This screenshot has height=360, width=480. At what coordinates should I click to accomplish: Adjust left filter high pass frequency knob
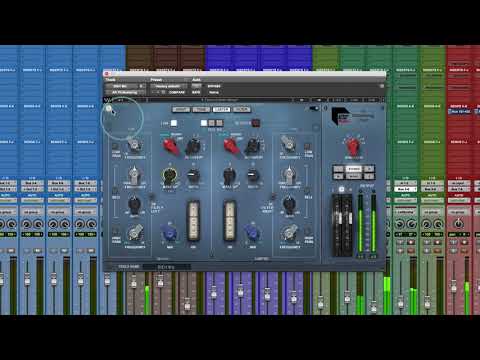pyautogui.click(x=134, y=232)
